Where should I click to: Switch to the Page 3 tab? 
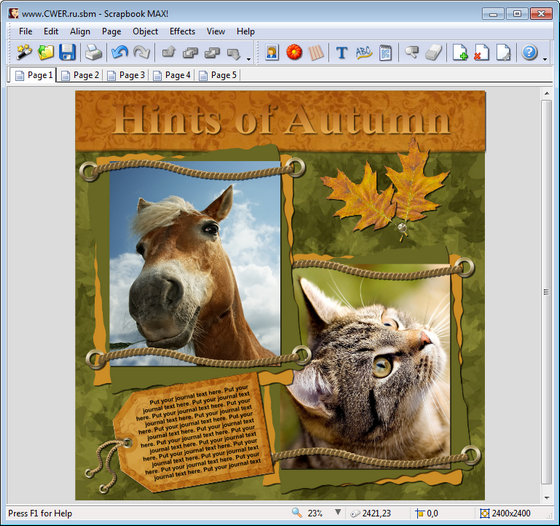click(126, 75)
